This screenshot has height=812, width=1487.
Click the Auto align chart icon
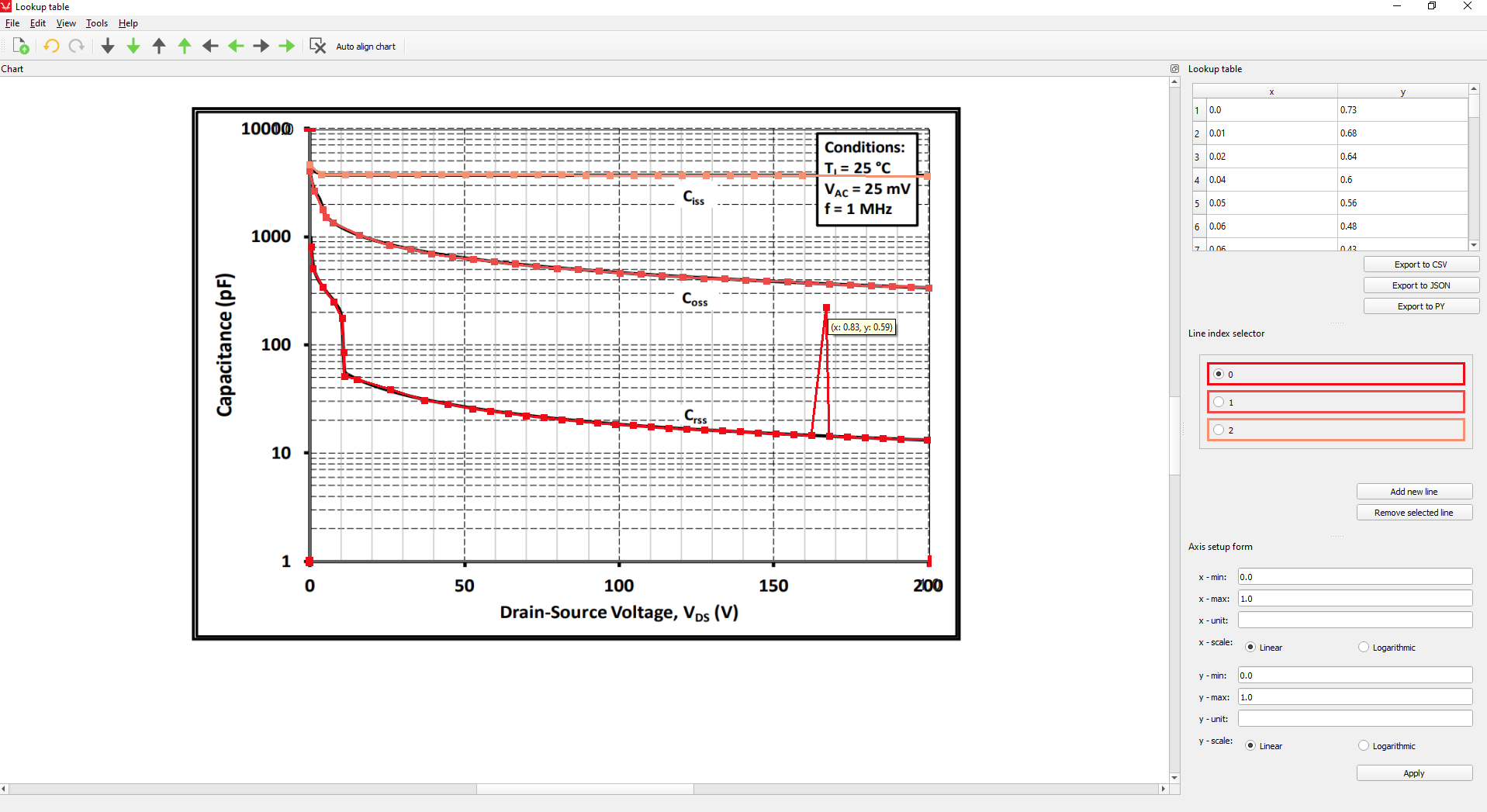[x=317, y=47]
